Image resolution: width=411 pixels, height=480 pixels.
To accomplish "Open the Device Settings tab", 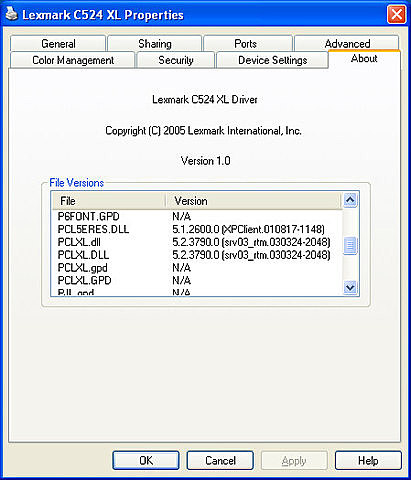I will point(272,60).
